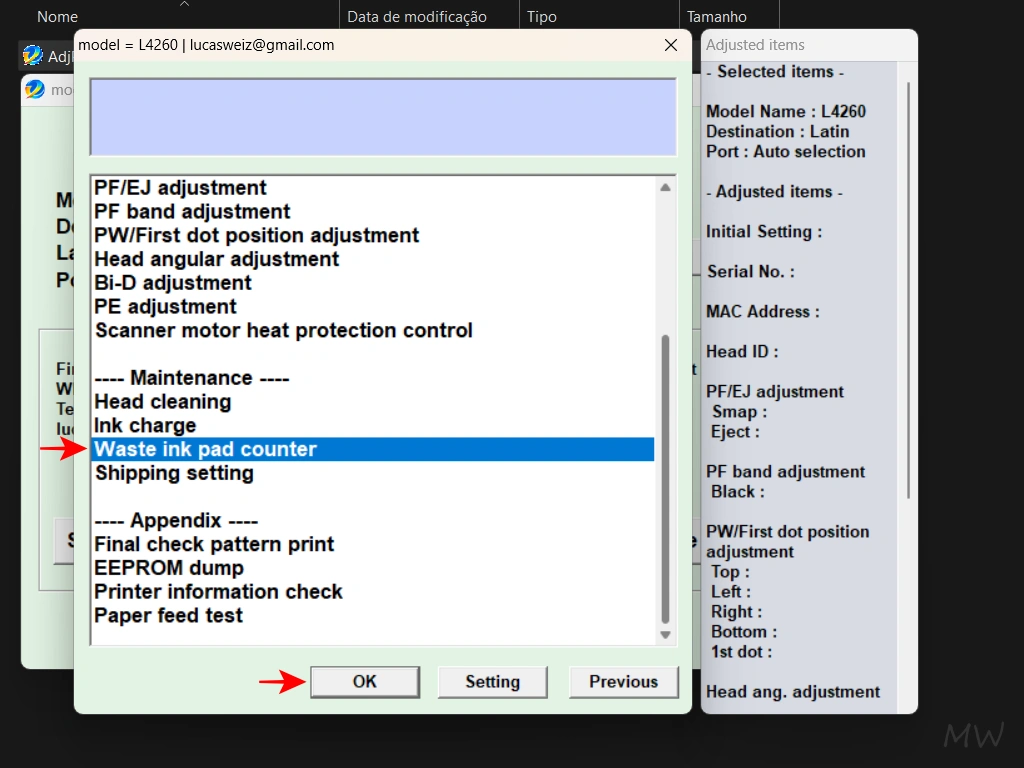Viewport: 1024px width, 768px height.
Task: Select Scanner motor heat protection control
Action: [x=283, y=331]
